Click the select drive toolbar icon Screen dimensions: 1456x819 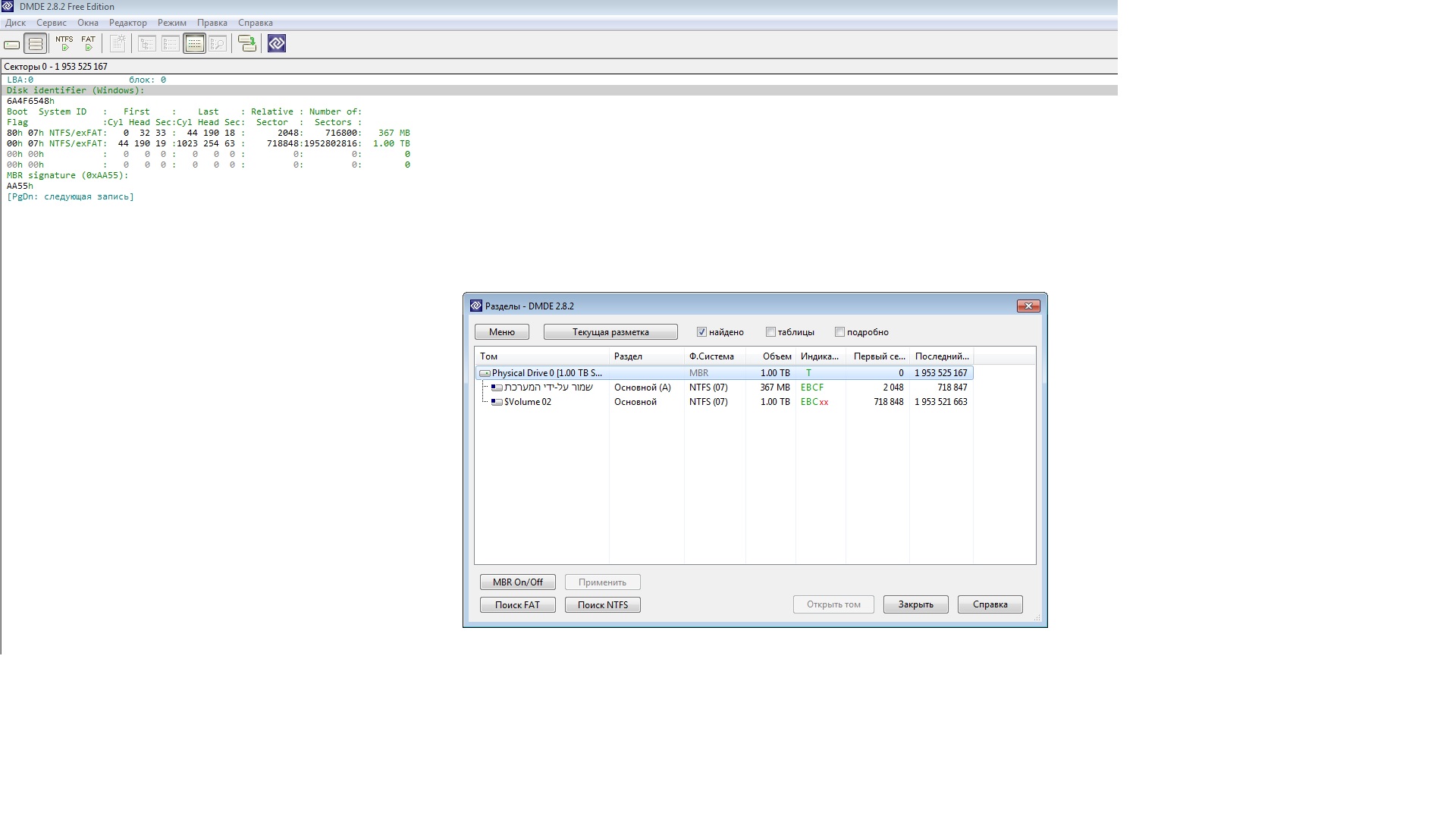[x=12, y=44]
